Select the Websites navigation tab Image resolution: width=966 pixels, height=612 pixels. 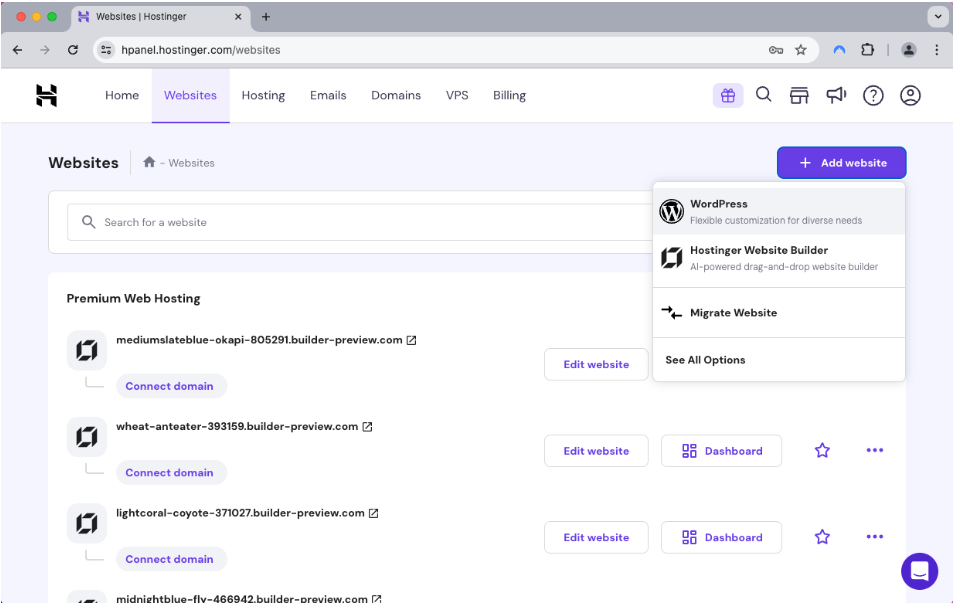[x=190, y=96]
